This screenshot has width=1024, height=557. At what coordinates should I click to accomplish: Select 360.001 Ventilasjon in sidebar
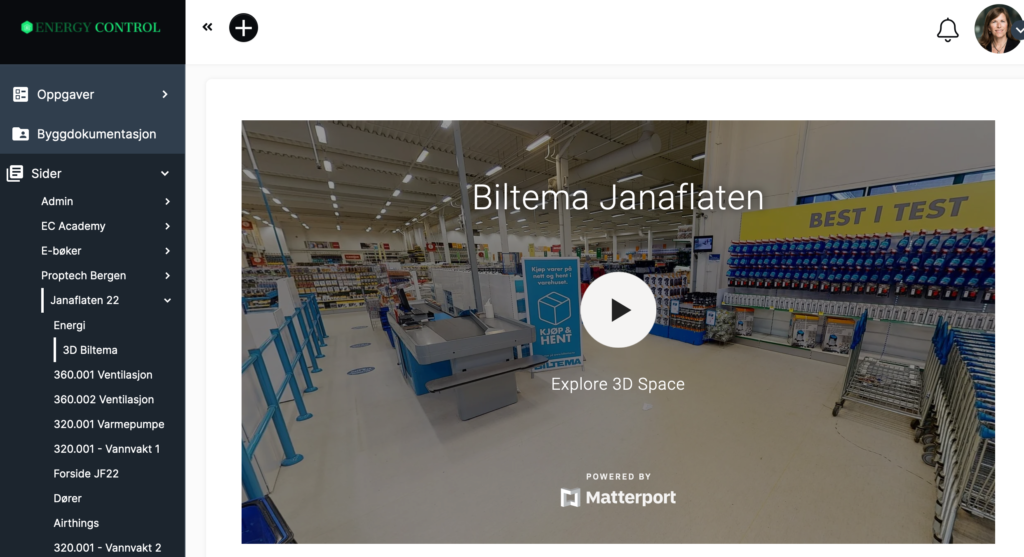(103, 375)
